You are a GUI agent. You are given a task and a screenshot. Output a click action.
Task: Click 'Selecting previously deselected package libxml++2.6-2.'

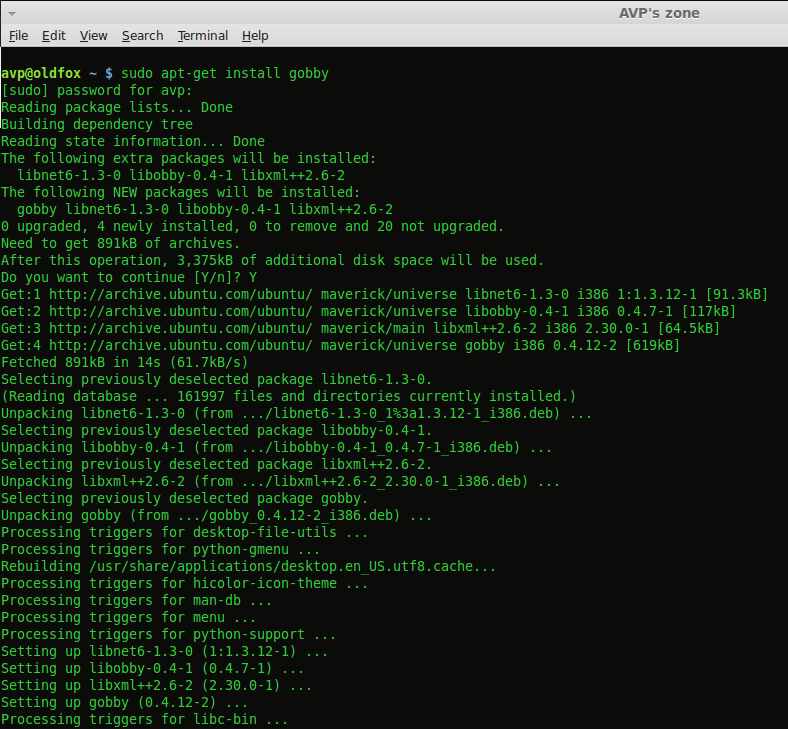pyautogui.click(x=217, y=465)
